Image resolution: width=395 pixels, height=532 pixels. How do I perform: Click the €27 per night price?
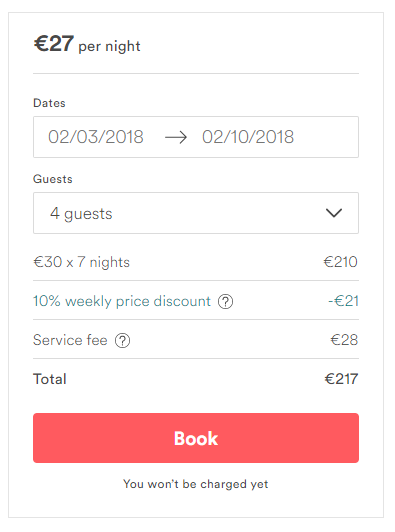87,44
